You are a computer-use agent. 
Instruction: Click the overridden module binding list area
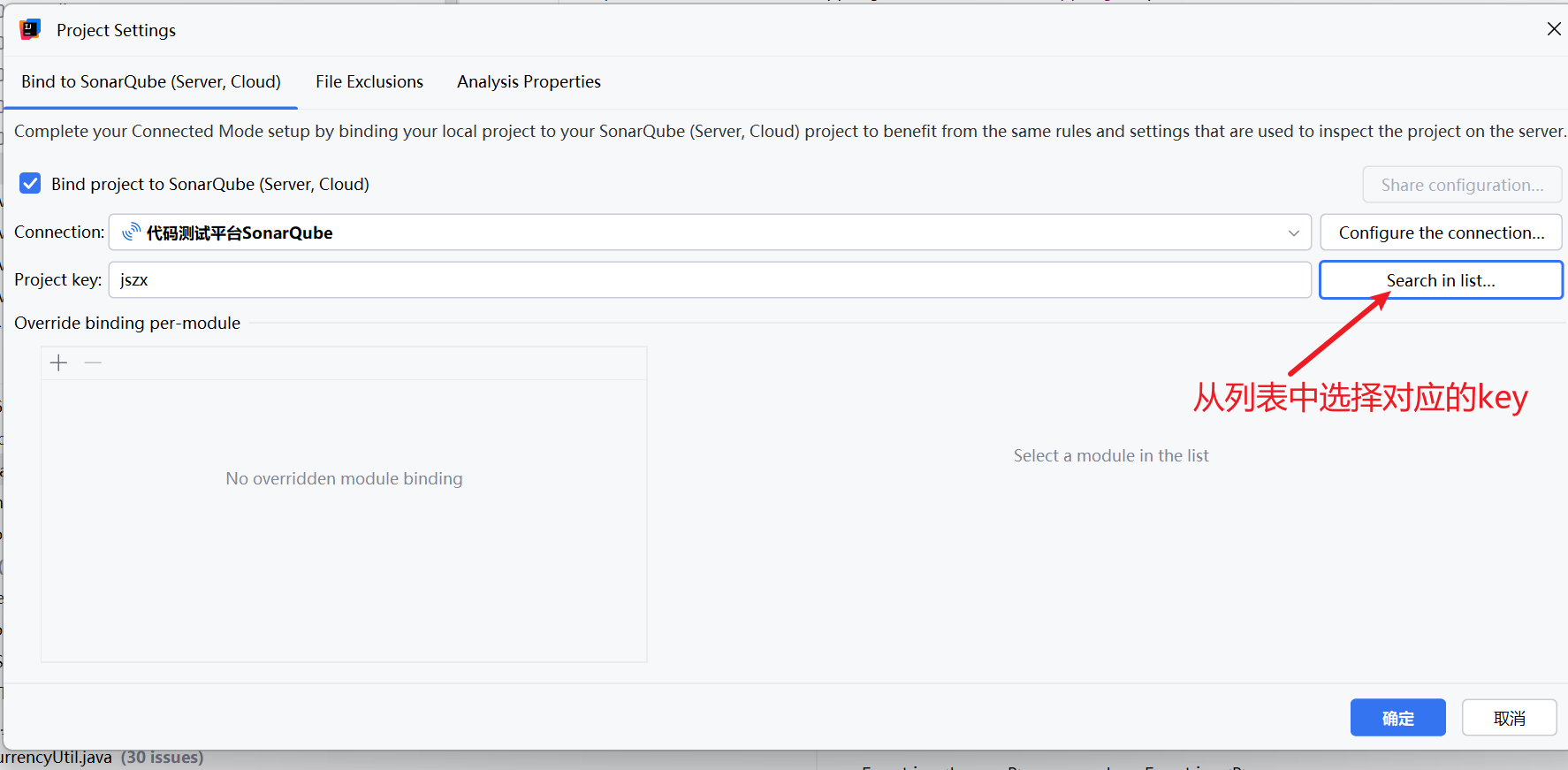[344, 520]
